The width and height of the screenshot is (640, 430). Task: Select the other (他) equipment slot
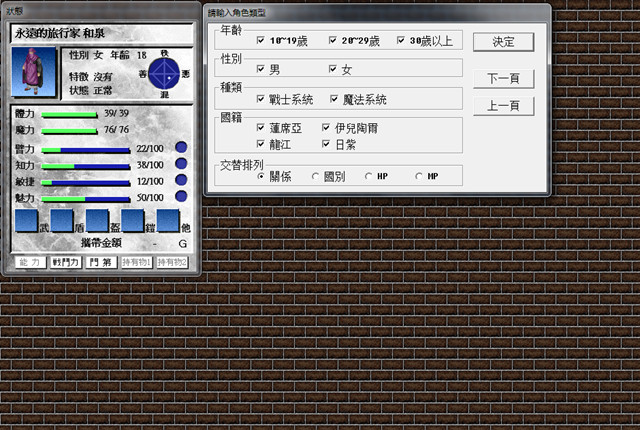coord(168,221)
